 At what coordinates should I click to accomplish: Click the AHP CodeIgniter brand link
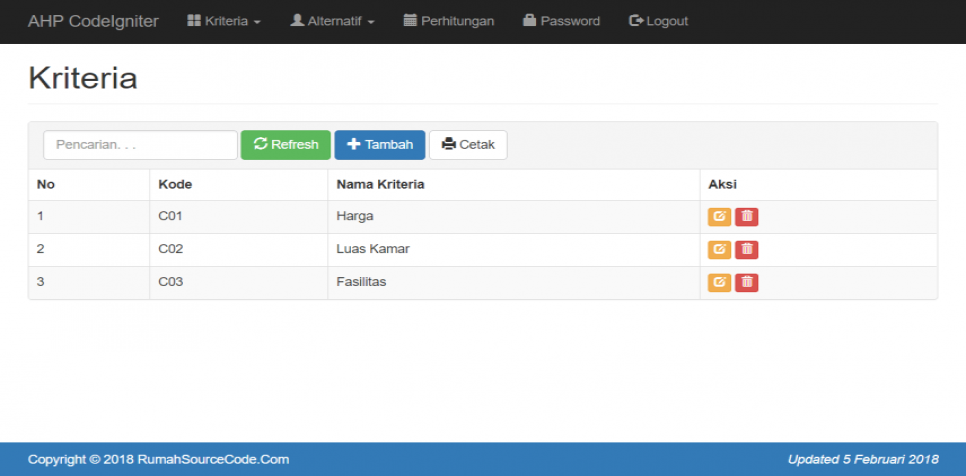(x=93, y=21)
